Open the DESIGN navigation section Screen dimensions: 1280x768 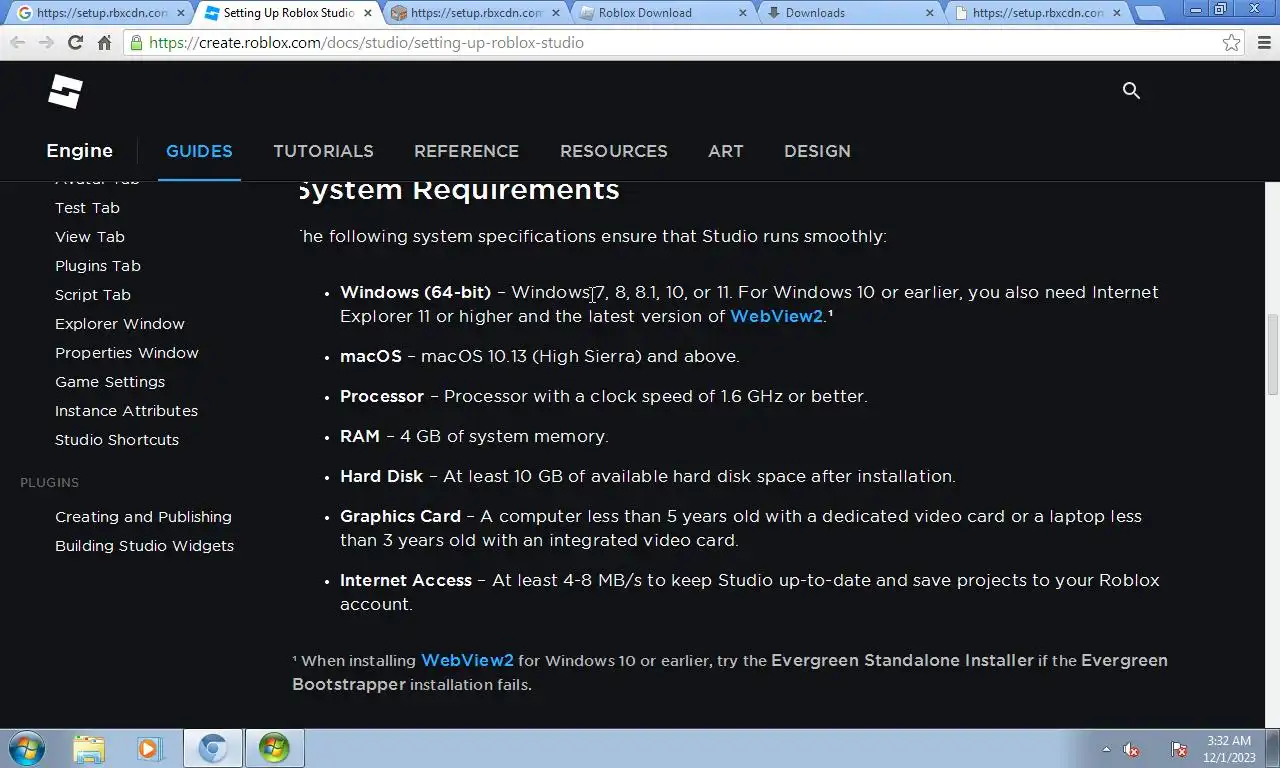click(817, 151)
